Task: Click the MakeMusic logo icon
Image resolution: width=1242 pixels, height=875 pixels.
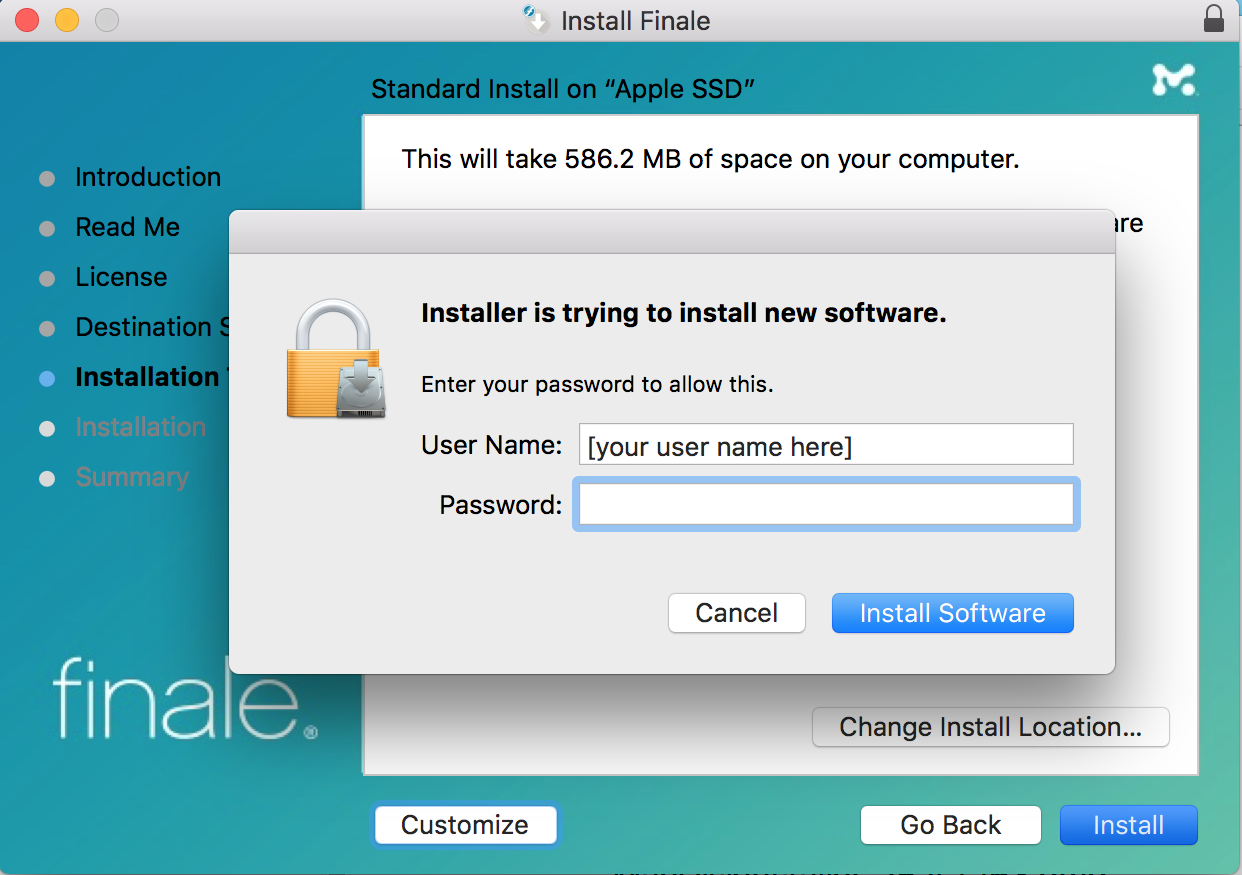Action: coord(1173,80)
